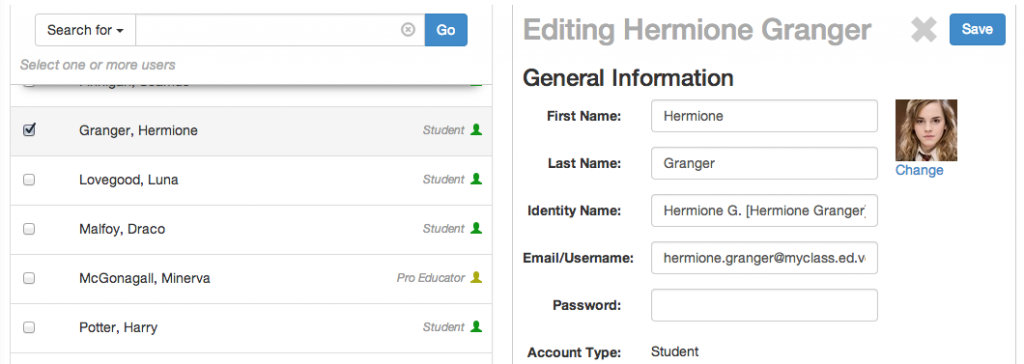Select the 'McGonagall, Minerva' name text
Screen dimensions: 1024x364
pos(144,278)
